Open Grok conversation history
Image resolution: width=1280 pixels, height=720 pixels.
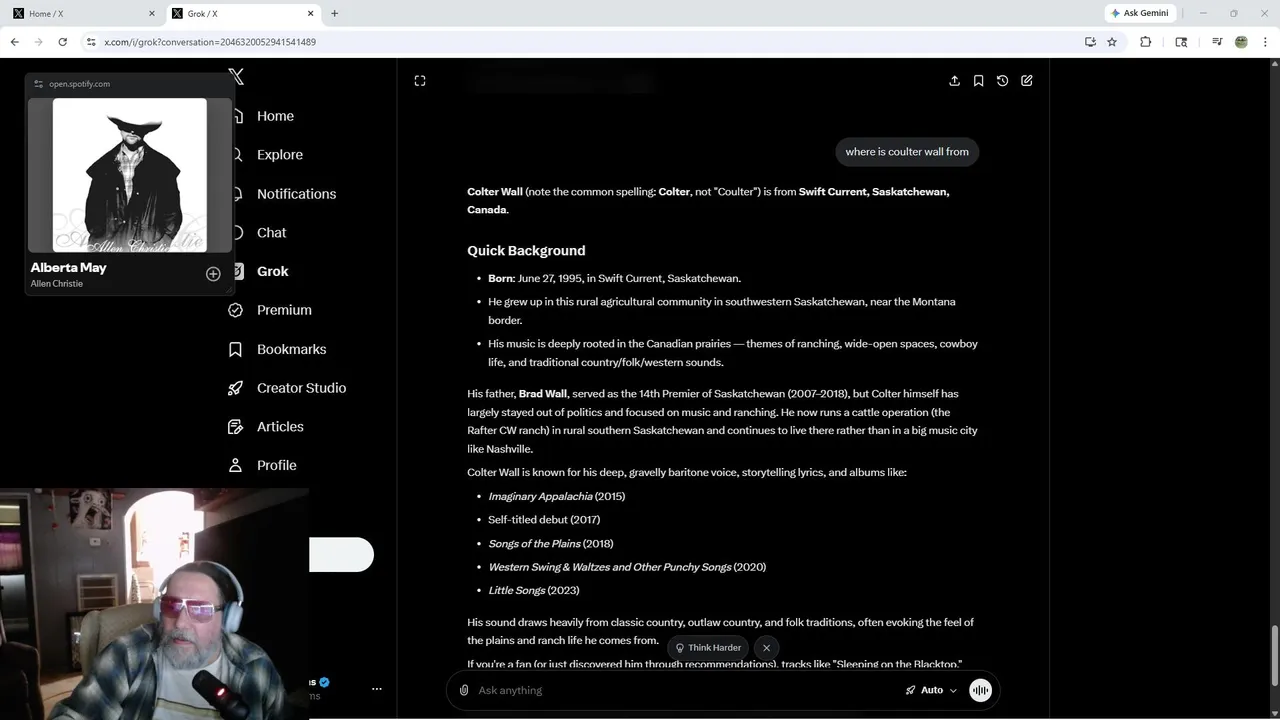(1002, 81)
